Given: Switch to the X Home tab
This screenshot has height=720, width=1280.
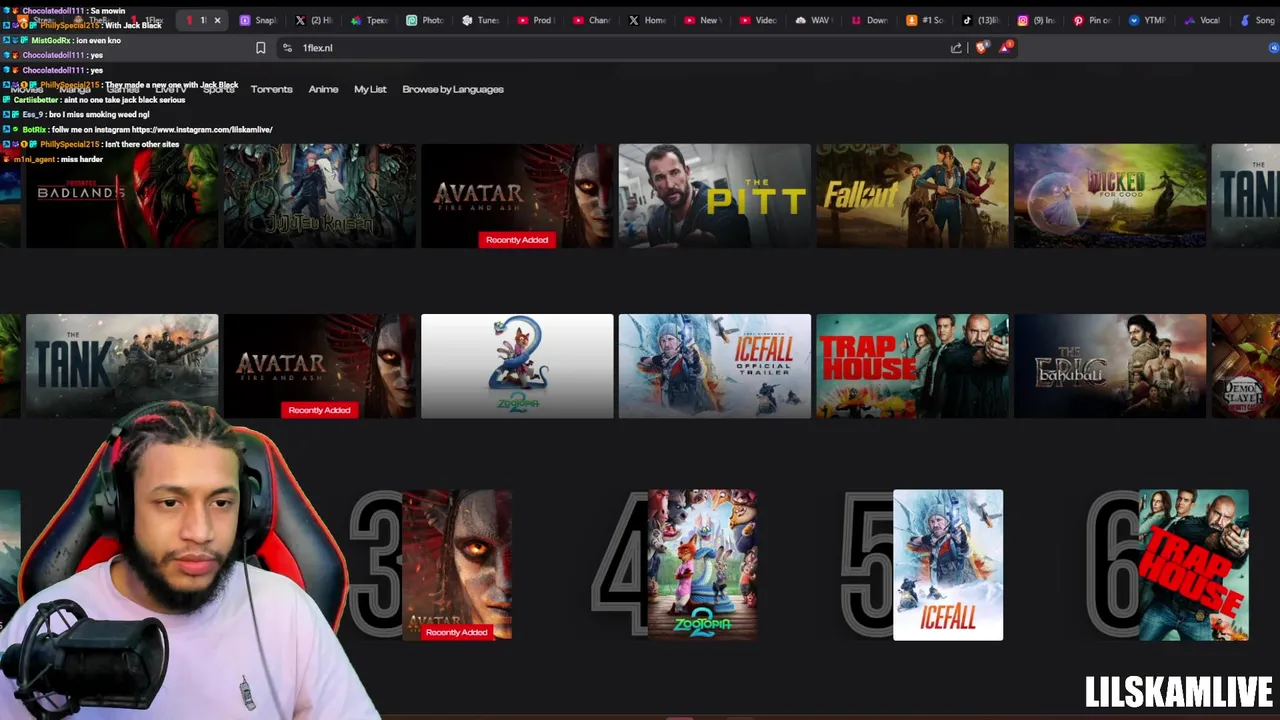Looking at the screenshot, I should pyautogui.click(x=647, y=20).
